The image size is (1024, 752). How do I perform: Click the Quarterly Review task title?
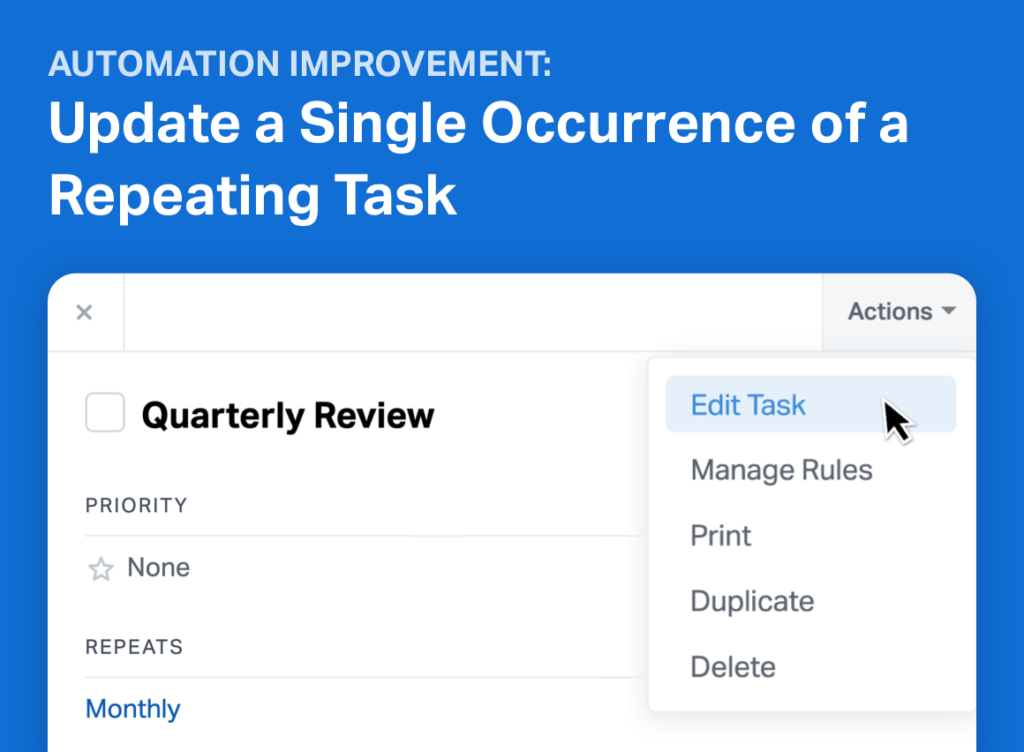(289, 412)
